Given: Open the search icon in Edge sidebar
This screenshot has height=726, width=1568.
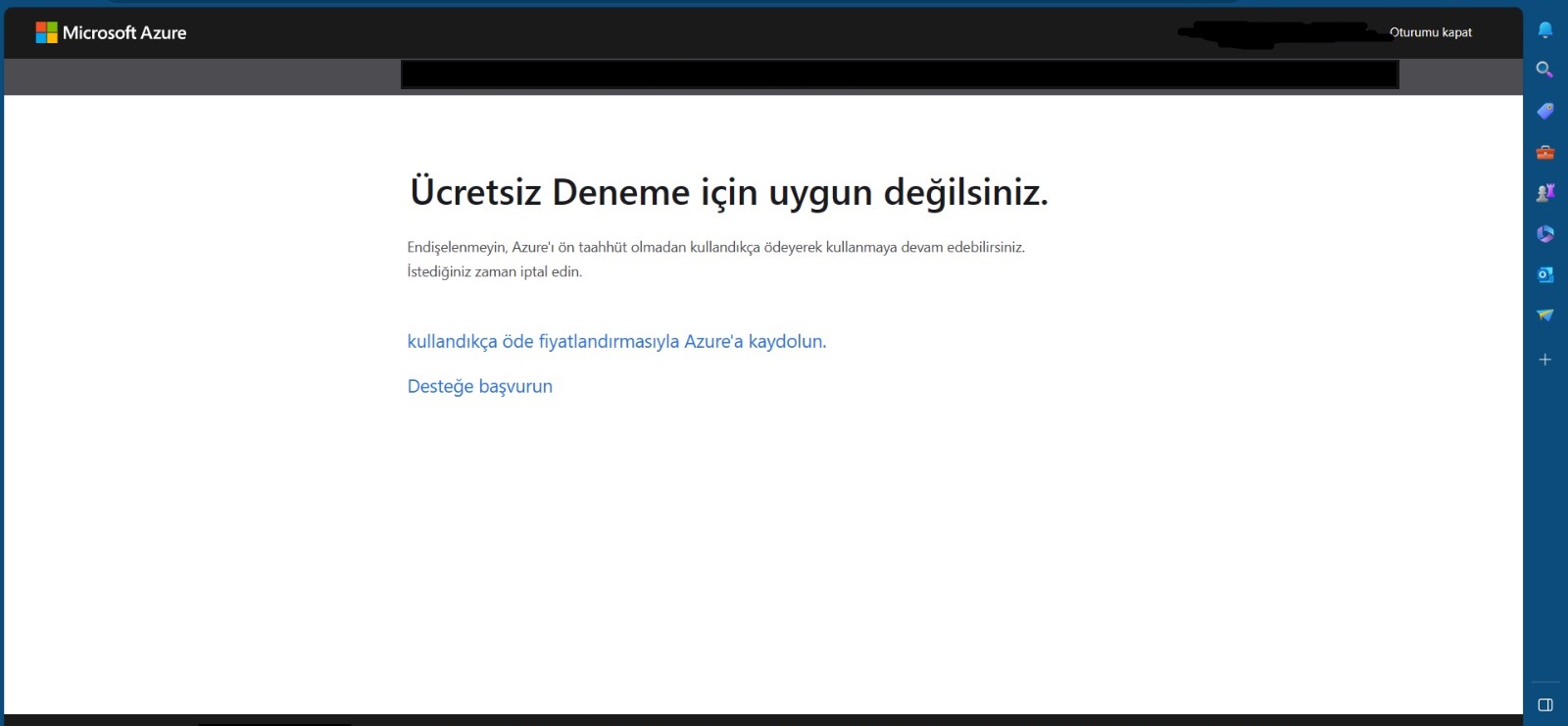Looking at the screenshot, I should coord(1545,71).
